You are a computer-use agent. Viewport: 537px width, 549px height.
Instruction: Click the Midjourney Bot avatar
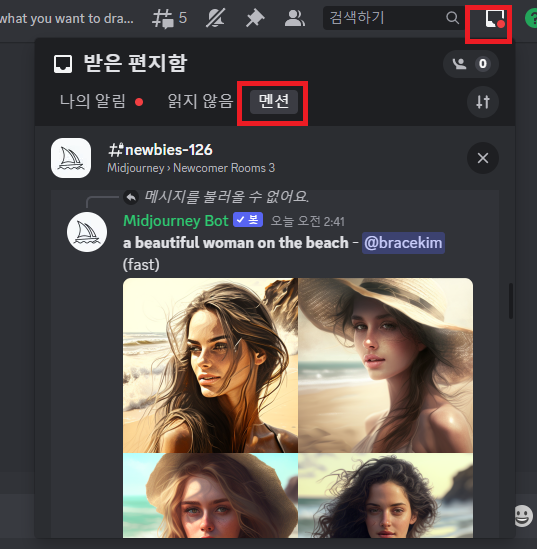point(87,232)
